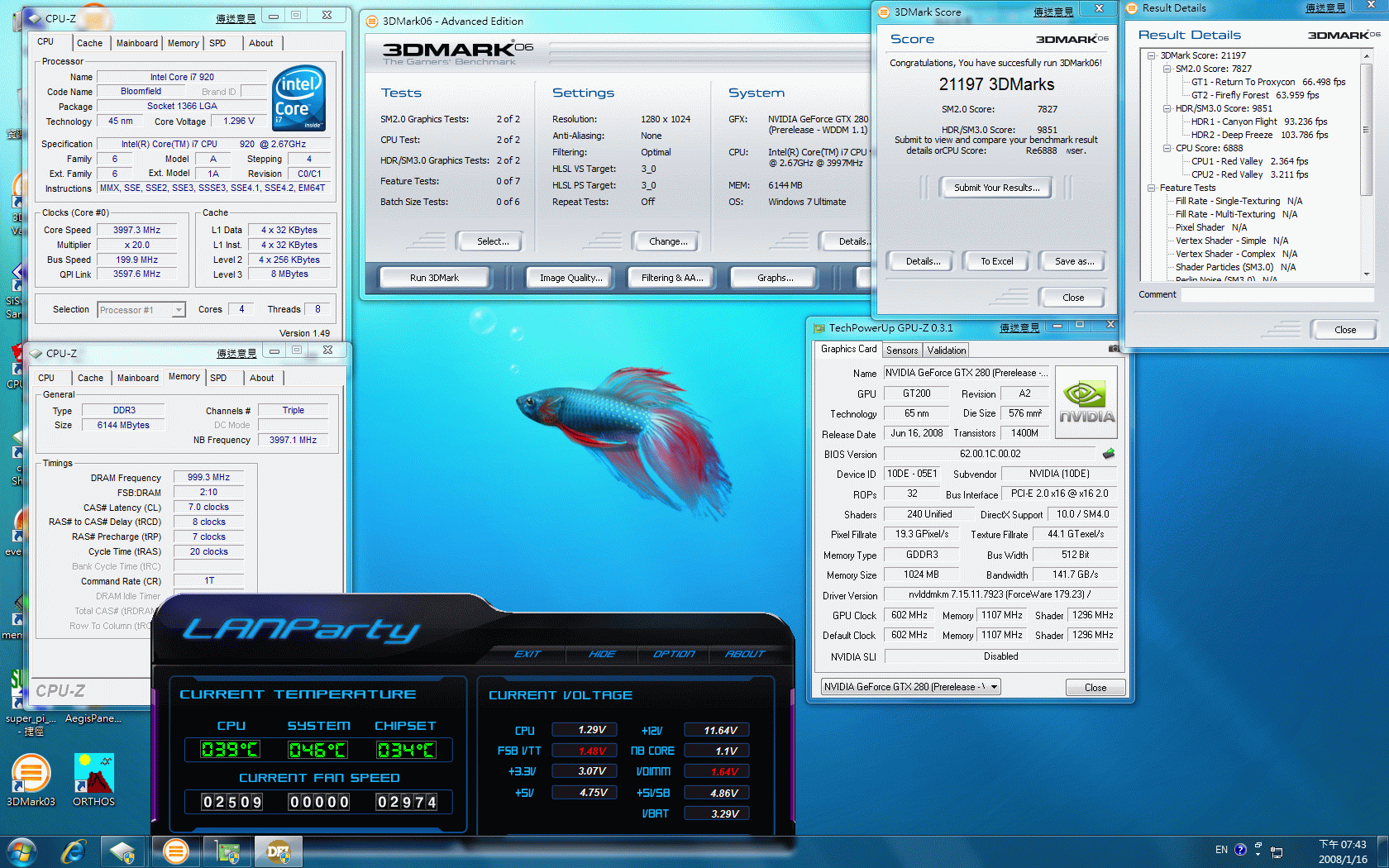The image size is (1389, 868).
Task: Launch Internet Explorer from the taskbar
Action: (x=74, y=851)
